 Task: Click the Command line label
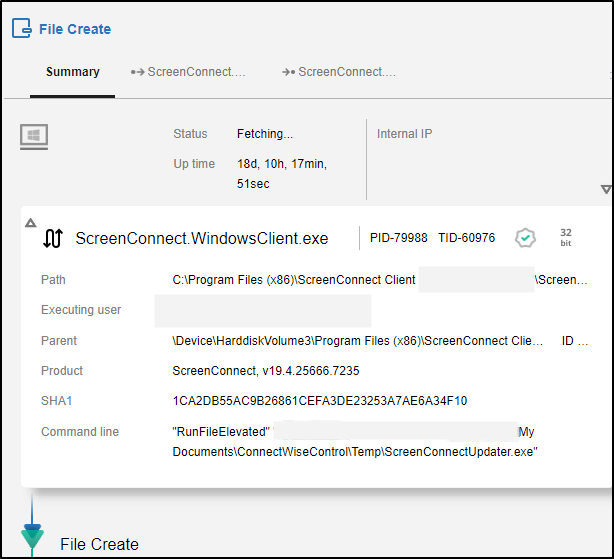coord(80,432)
